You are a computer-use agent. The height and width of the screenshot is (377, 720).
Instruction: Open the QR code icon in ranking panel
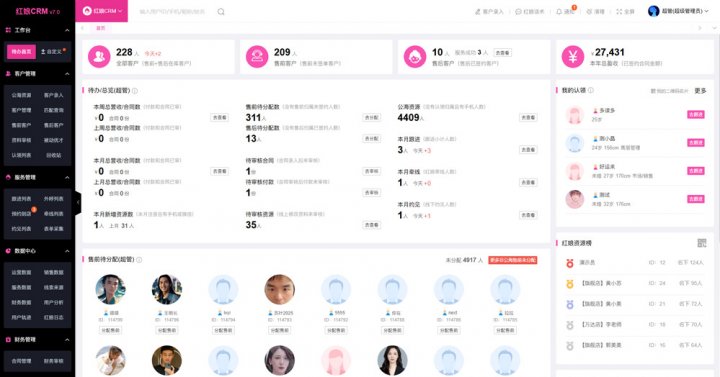[x=702, y=243]
